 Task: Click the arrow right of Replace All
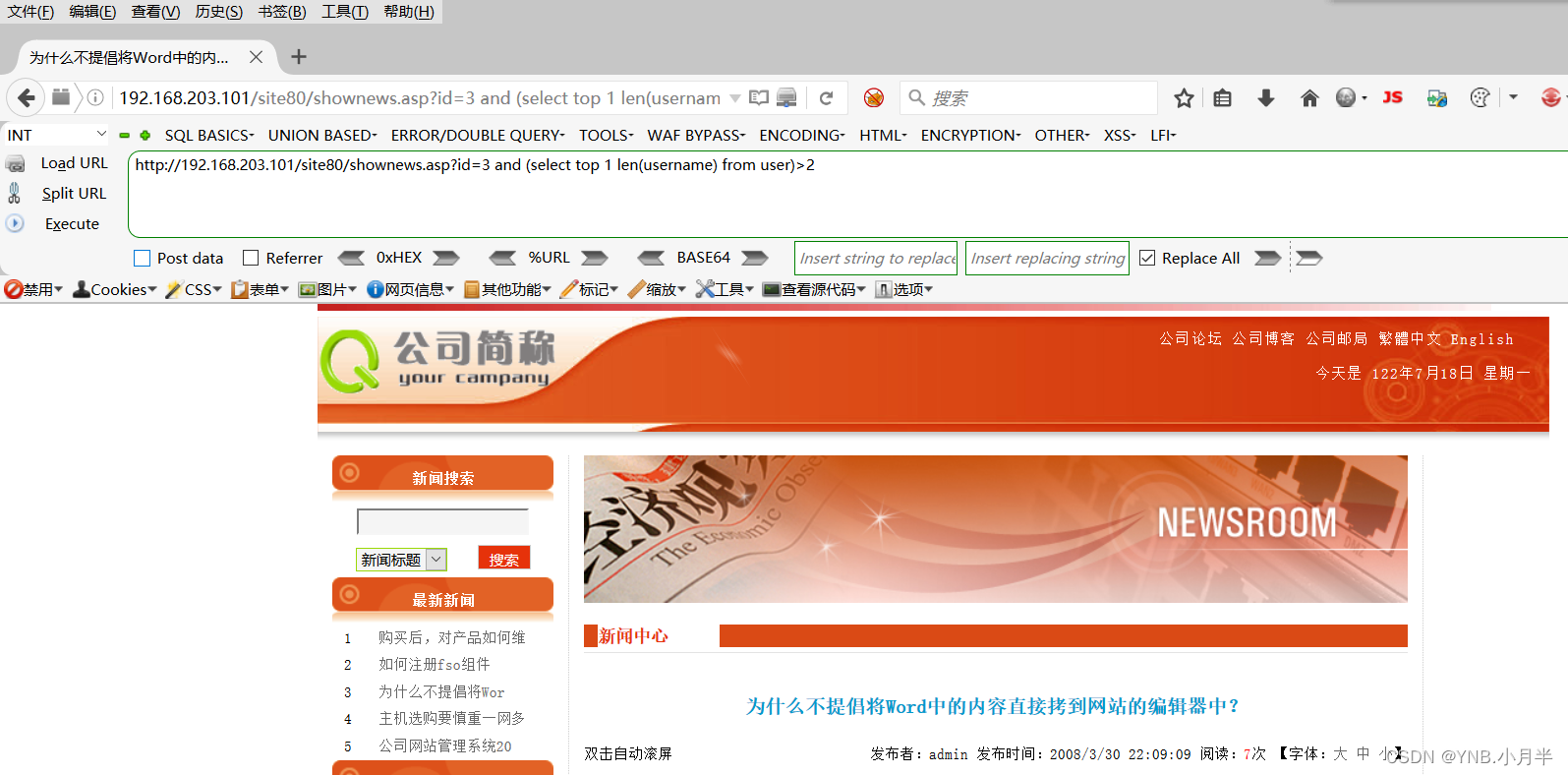[1268, 258]
